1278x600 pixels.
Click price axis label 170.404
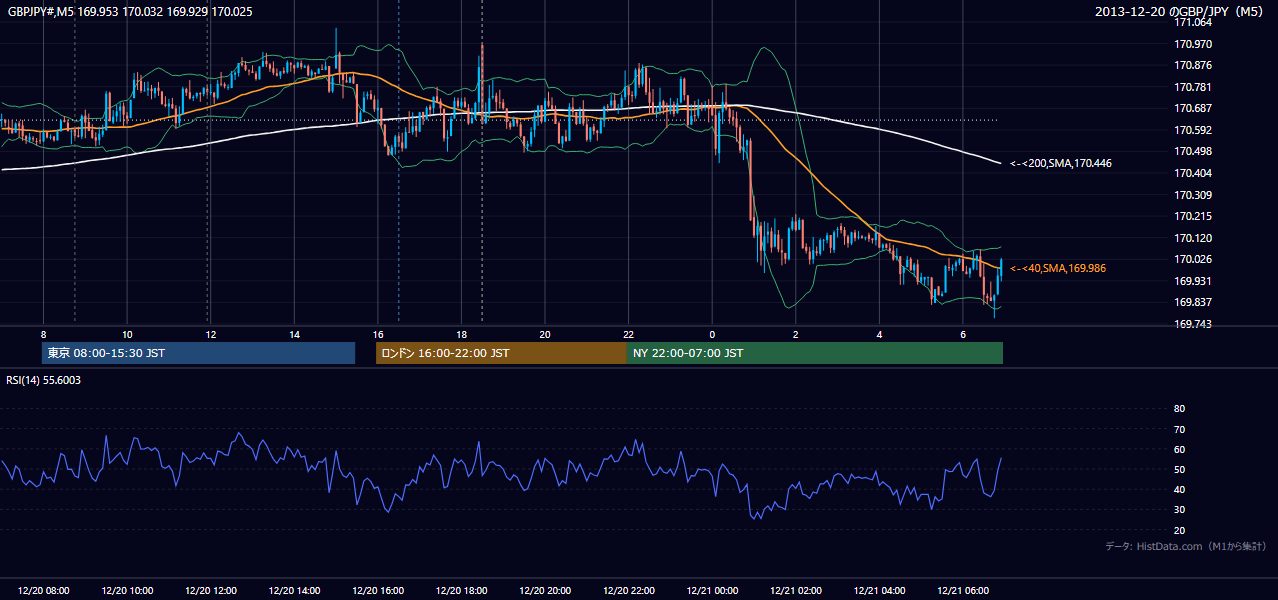1192,173
